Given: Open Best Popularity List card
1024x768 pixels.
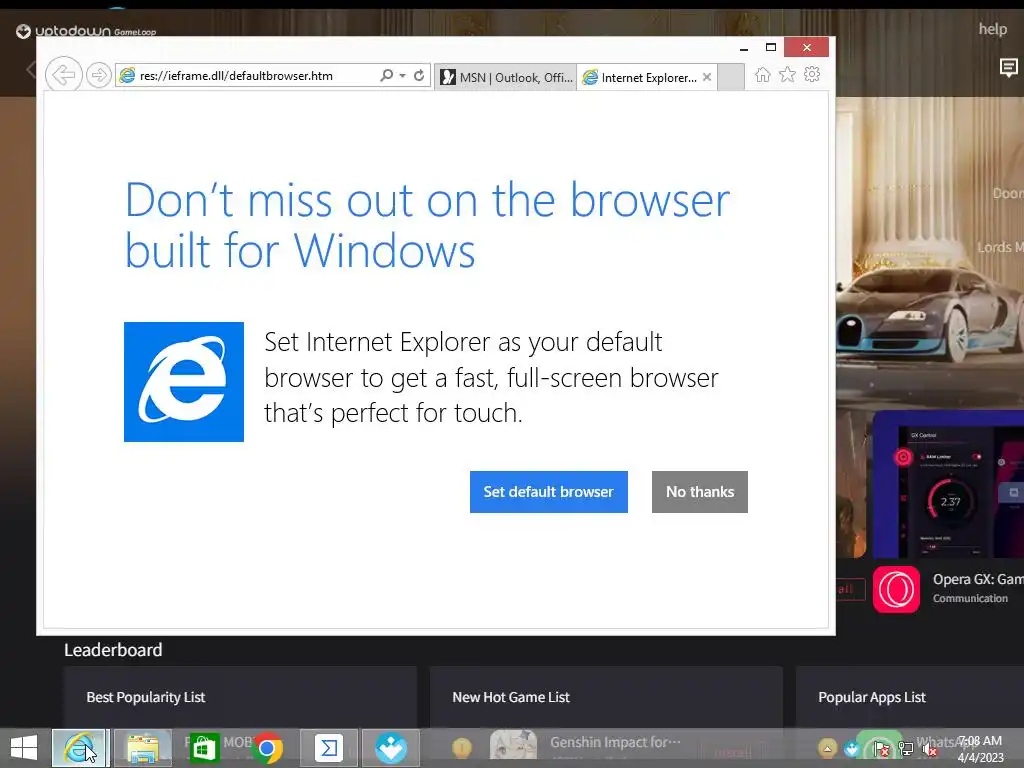Looking at the screenshot, I should (240, 697).
